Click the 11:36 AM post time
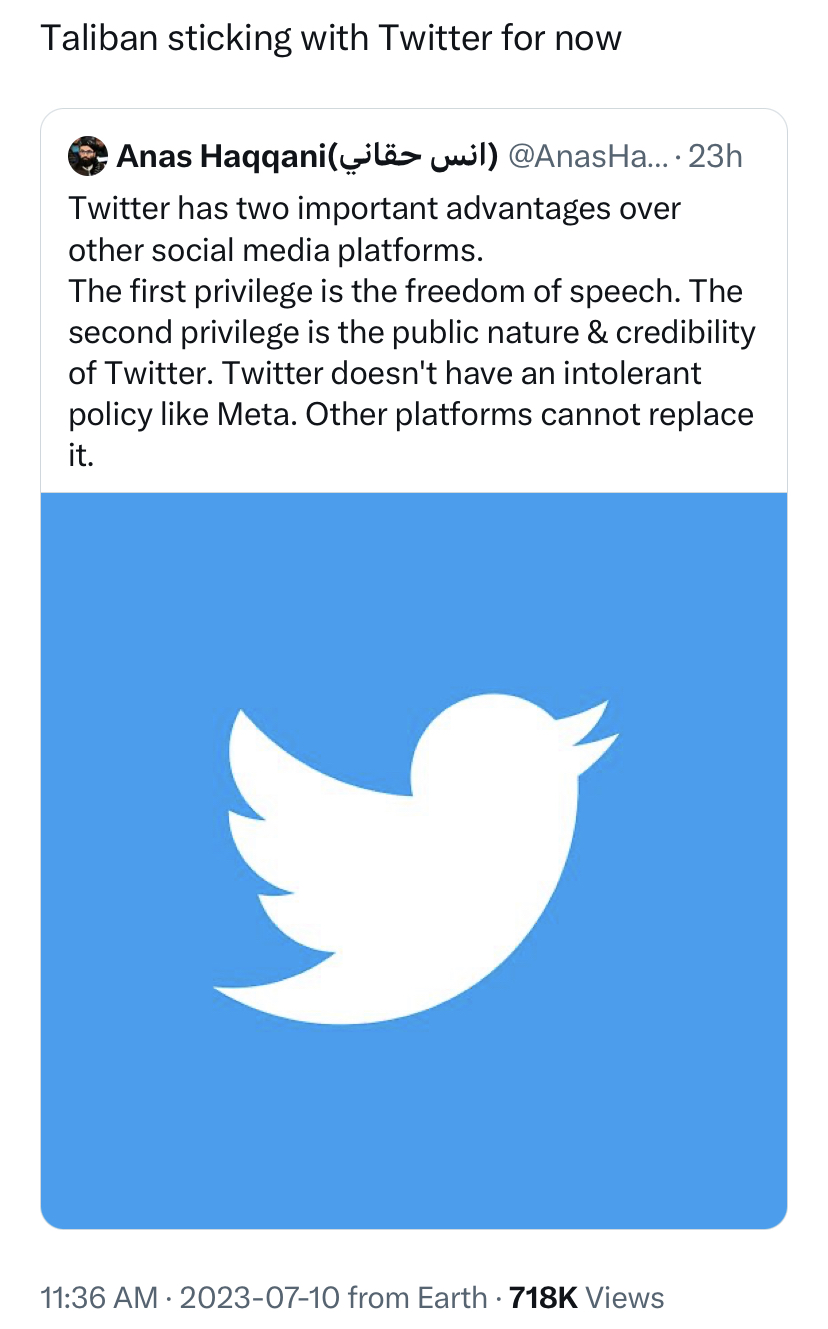This screenshot has height=1329, width=828. click(98, 1298)
